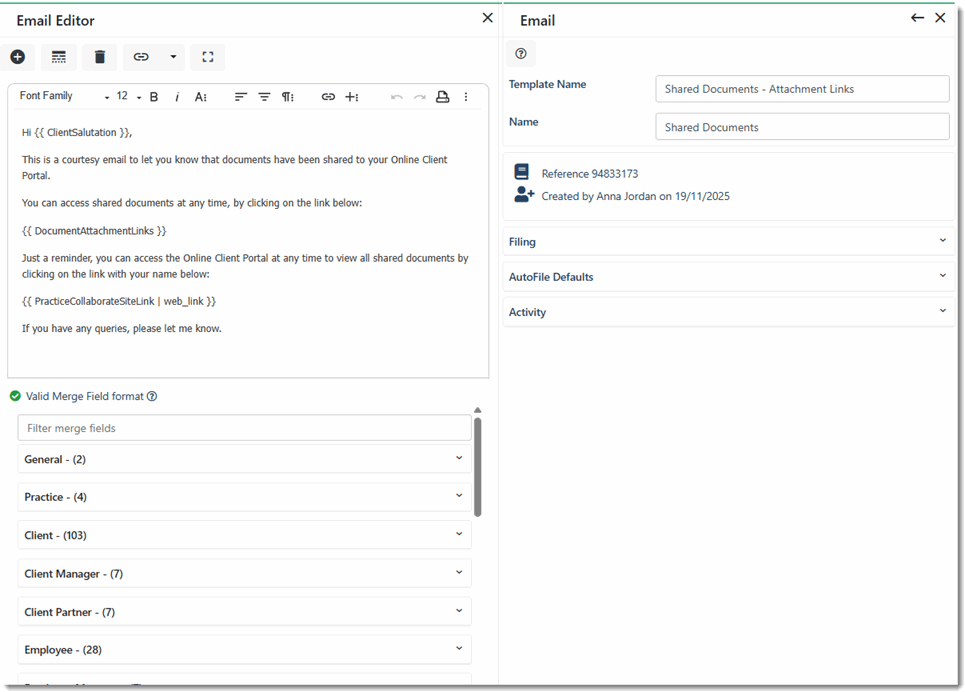Click the Template Name field
Image resolution: width=965 pixels, height=692 pixels.
coord(802,89)
